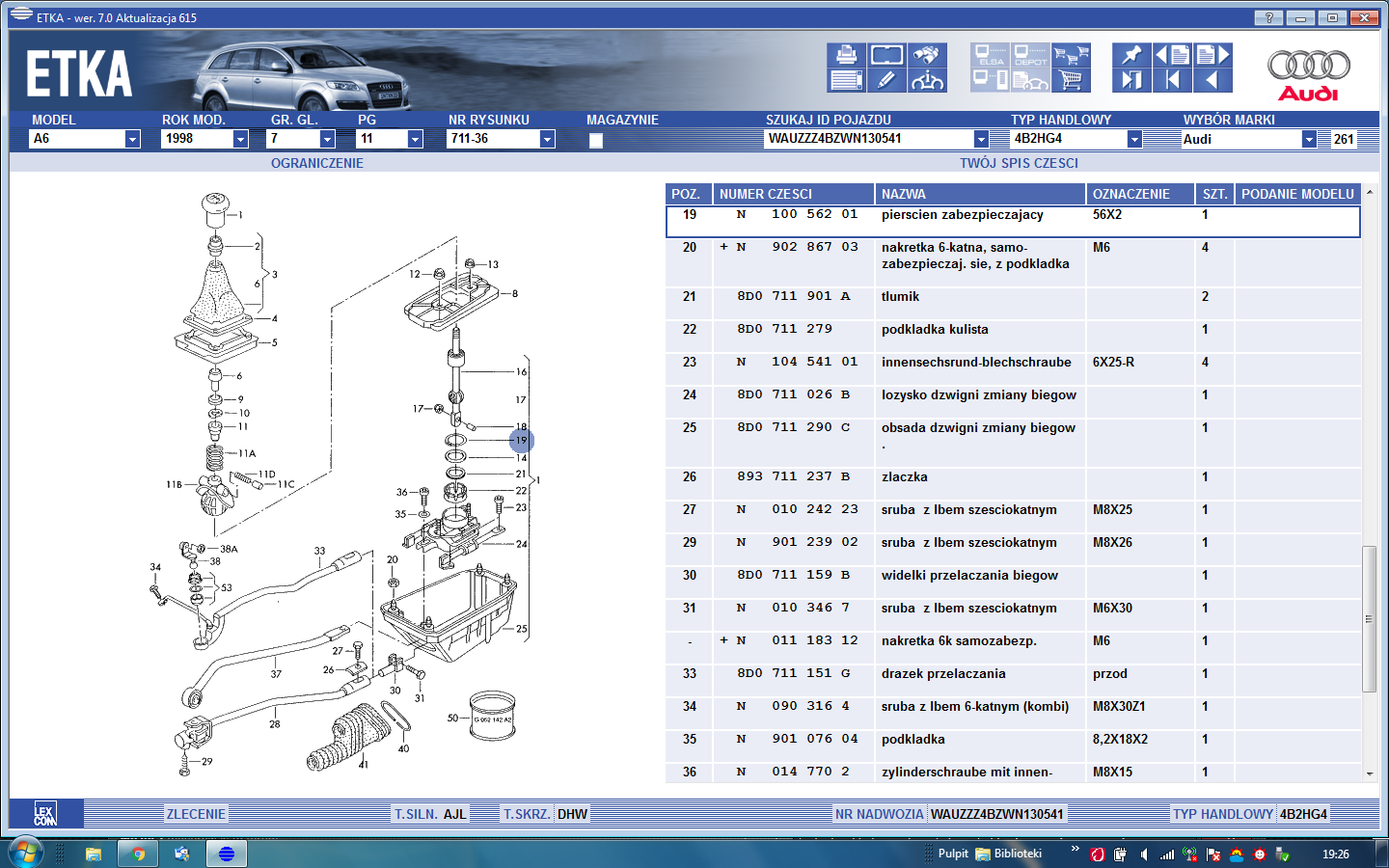Click the OGRANICZENIE label

(x=317, y=163)
